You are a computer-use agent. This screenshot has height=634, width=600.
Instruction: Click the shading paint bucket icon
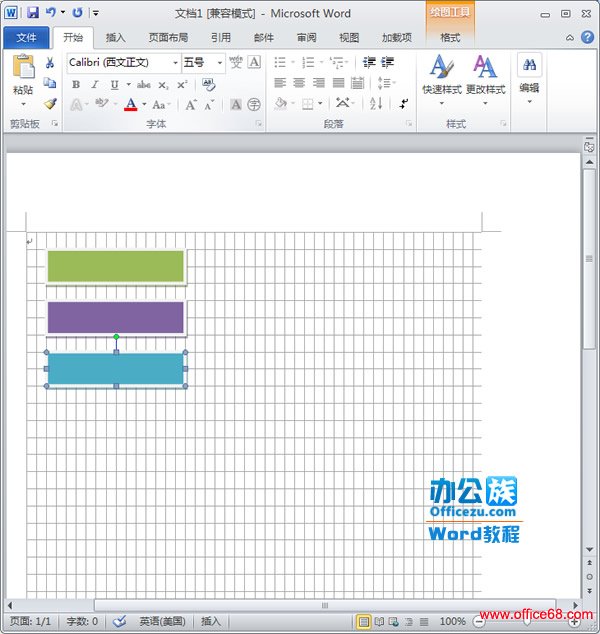(x=281, y=104)
